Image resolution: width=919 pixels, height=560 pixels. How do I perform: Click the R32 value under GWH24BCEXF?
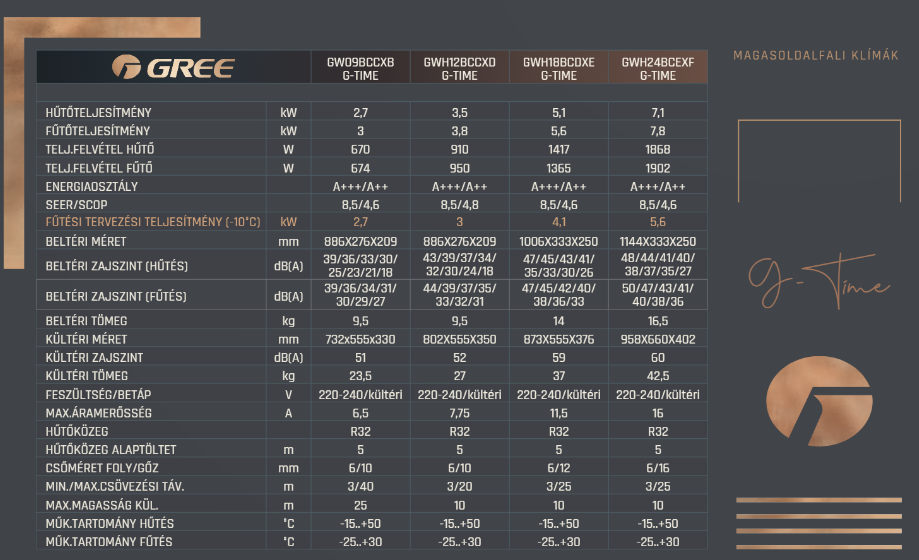(x=658, y=432)
